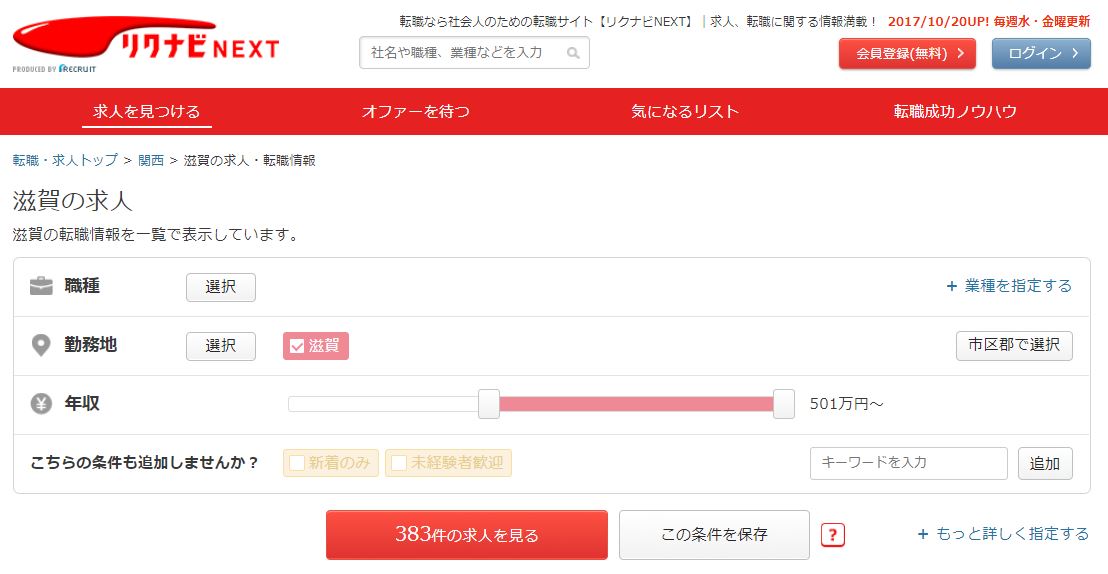Click the yen icon beside 年収
The image size is (1108, 574).
point(41,404)
